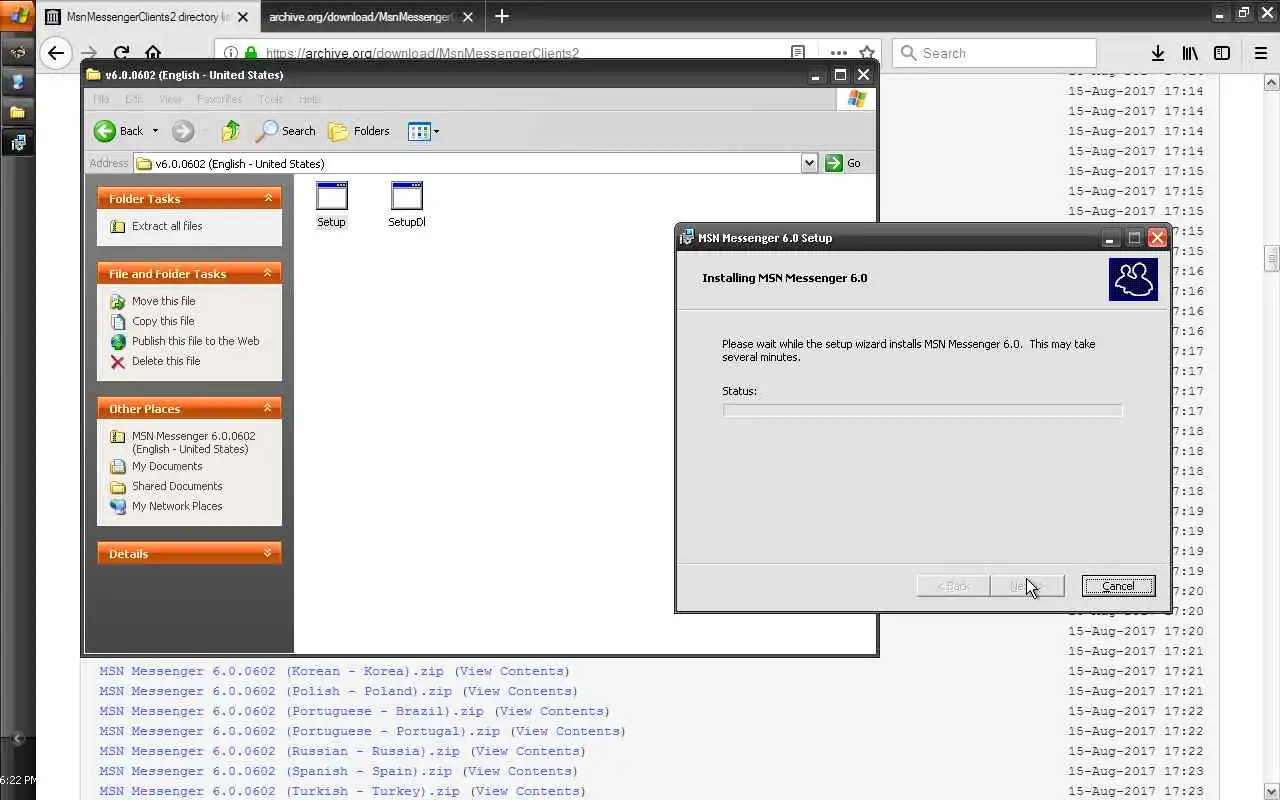Cancel the MSN Messenger 6.0 setup
This screenshot has width=1280, height=800.
pos(1118,586)
